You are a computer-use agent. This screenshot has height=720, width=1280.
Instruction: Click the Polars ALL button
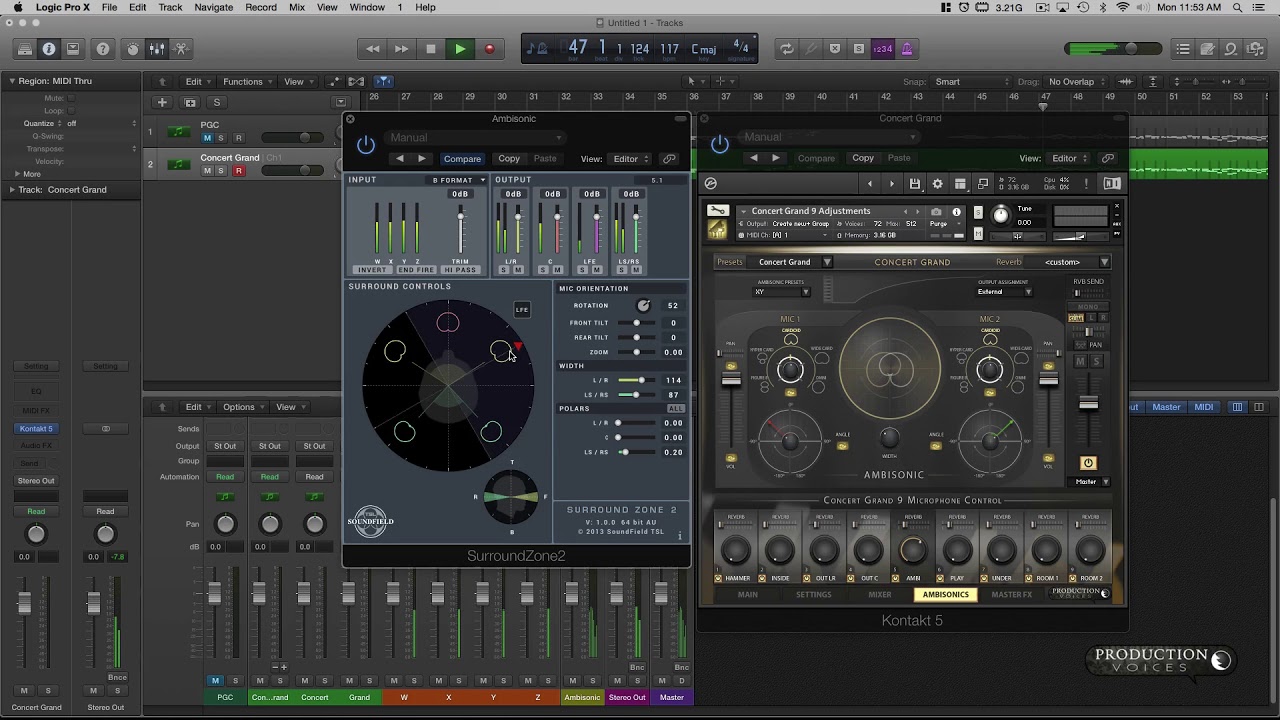(x=676, y=409)
